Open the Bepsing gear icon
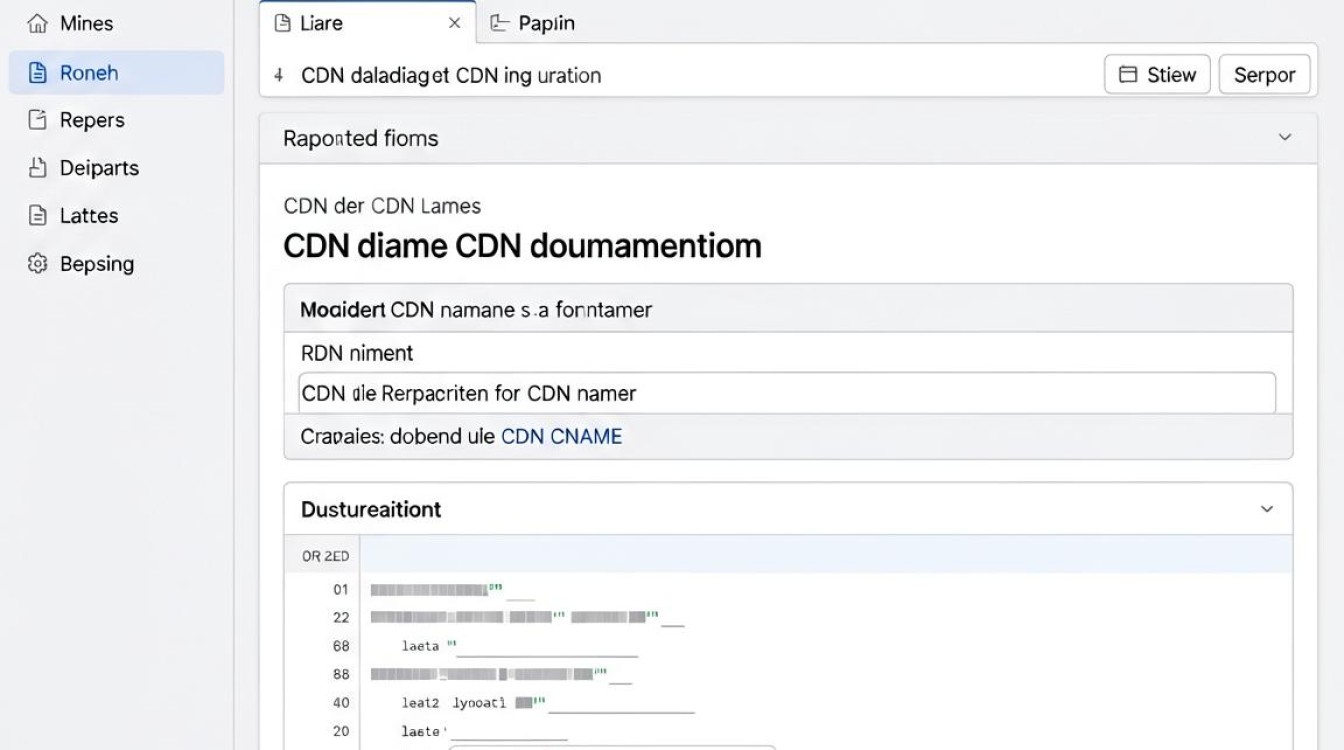 click(x=38, y=263)
